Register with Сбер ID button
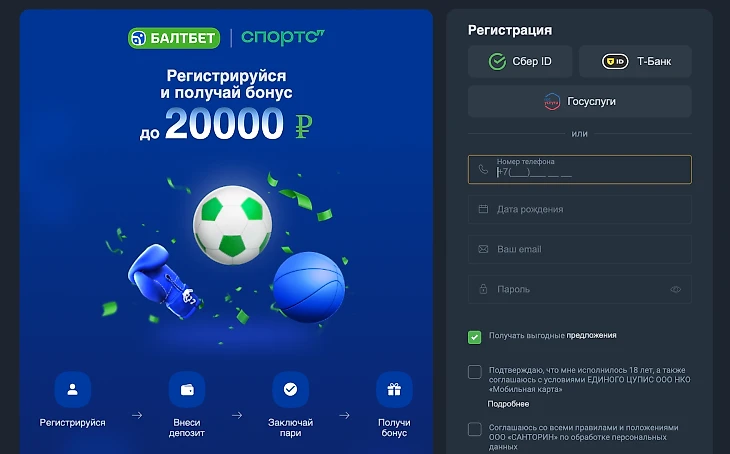Image resolution: width=730 pixels, height=454 pixels. point(520,61)
